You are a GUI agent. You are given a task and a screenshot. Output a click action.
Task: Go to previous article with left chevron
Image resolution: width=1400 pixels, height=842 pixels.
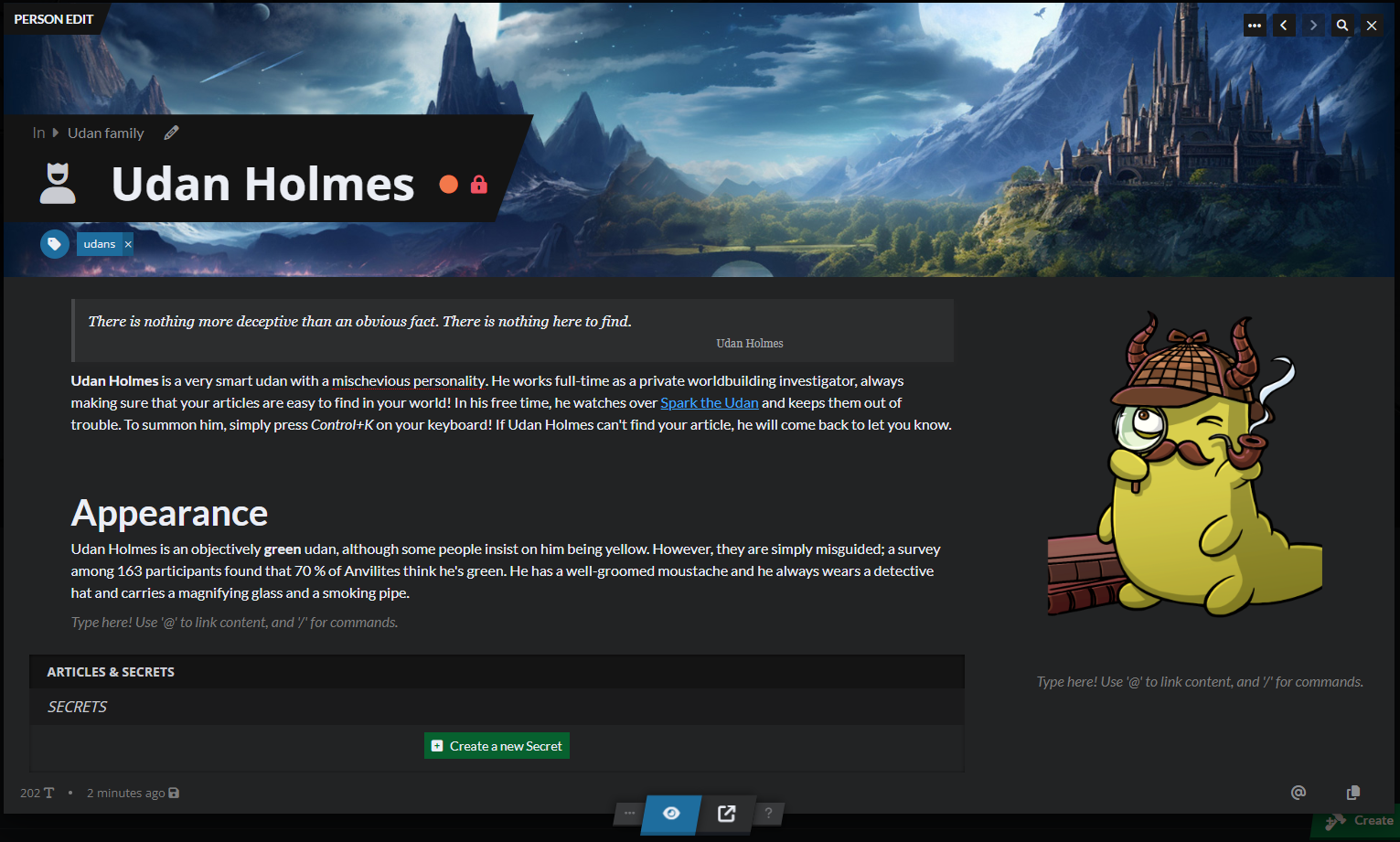pyautogui.click(x=1284, y=26)
